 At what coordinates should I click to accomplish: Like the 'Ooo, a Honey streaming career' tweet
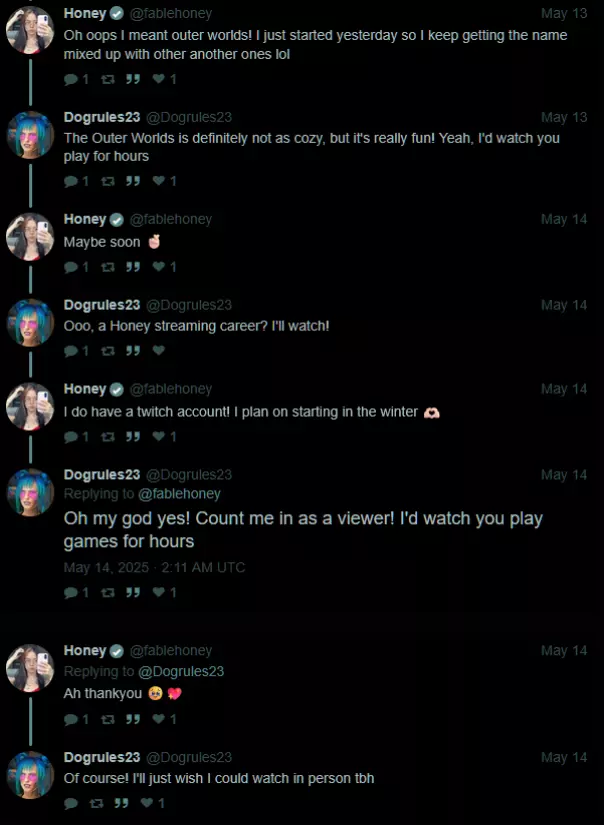tap(159, 350)
